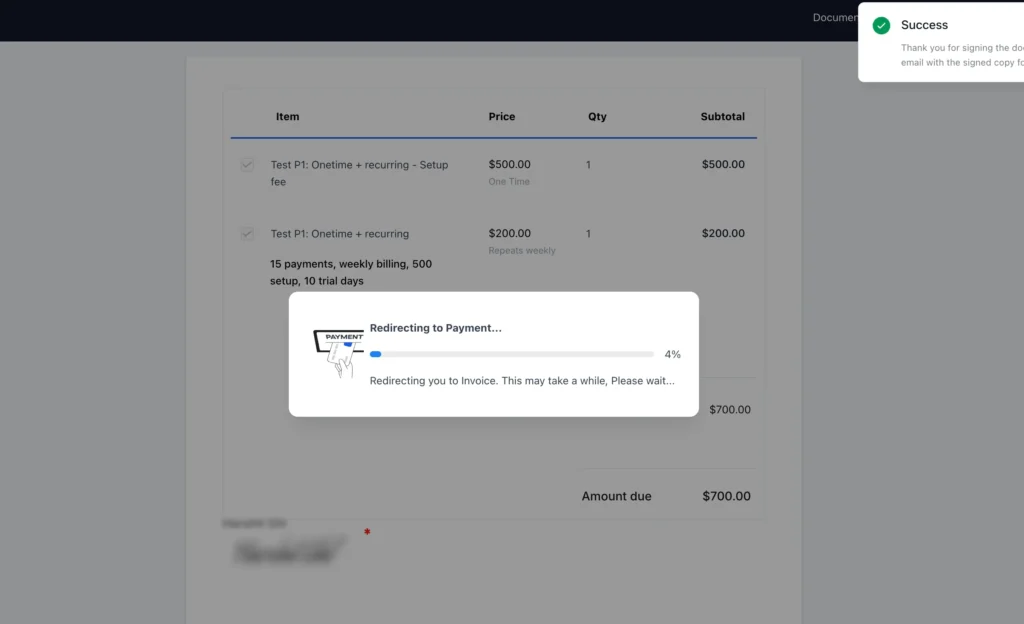Click the green circle in the toast header
Image resolution: width=1024 pixels, height=624 pixels.
pos(880,25)
